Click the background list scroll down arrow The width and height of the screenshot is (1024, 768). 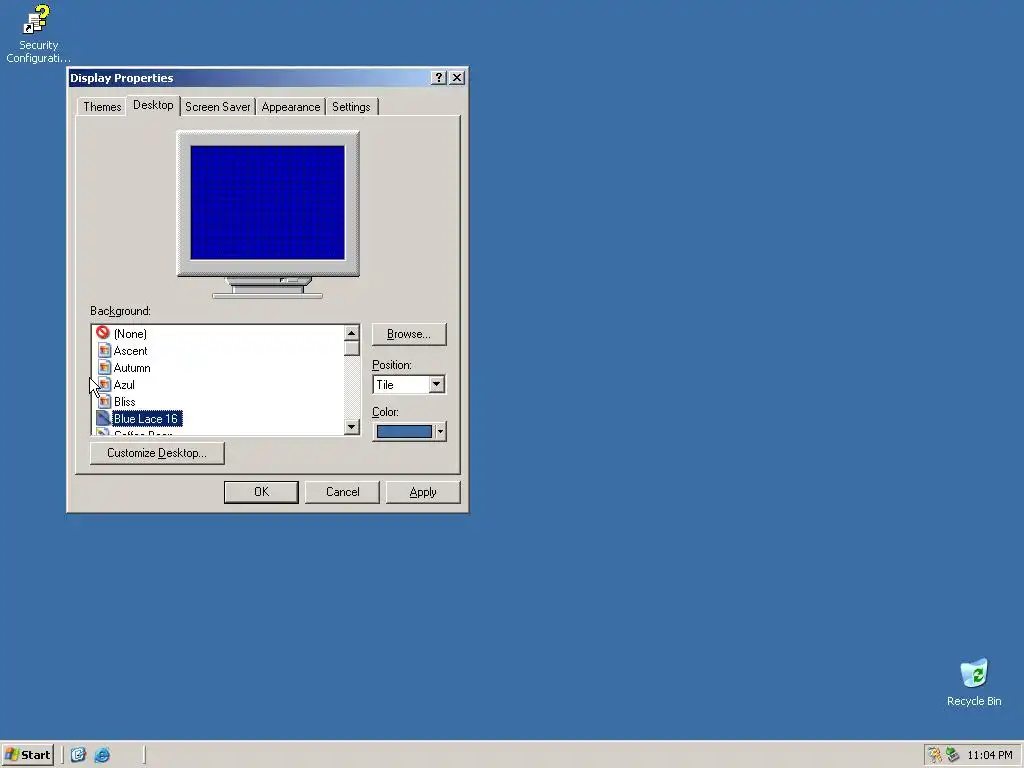click(x=351, y=426)
